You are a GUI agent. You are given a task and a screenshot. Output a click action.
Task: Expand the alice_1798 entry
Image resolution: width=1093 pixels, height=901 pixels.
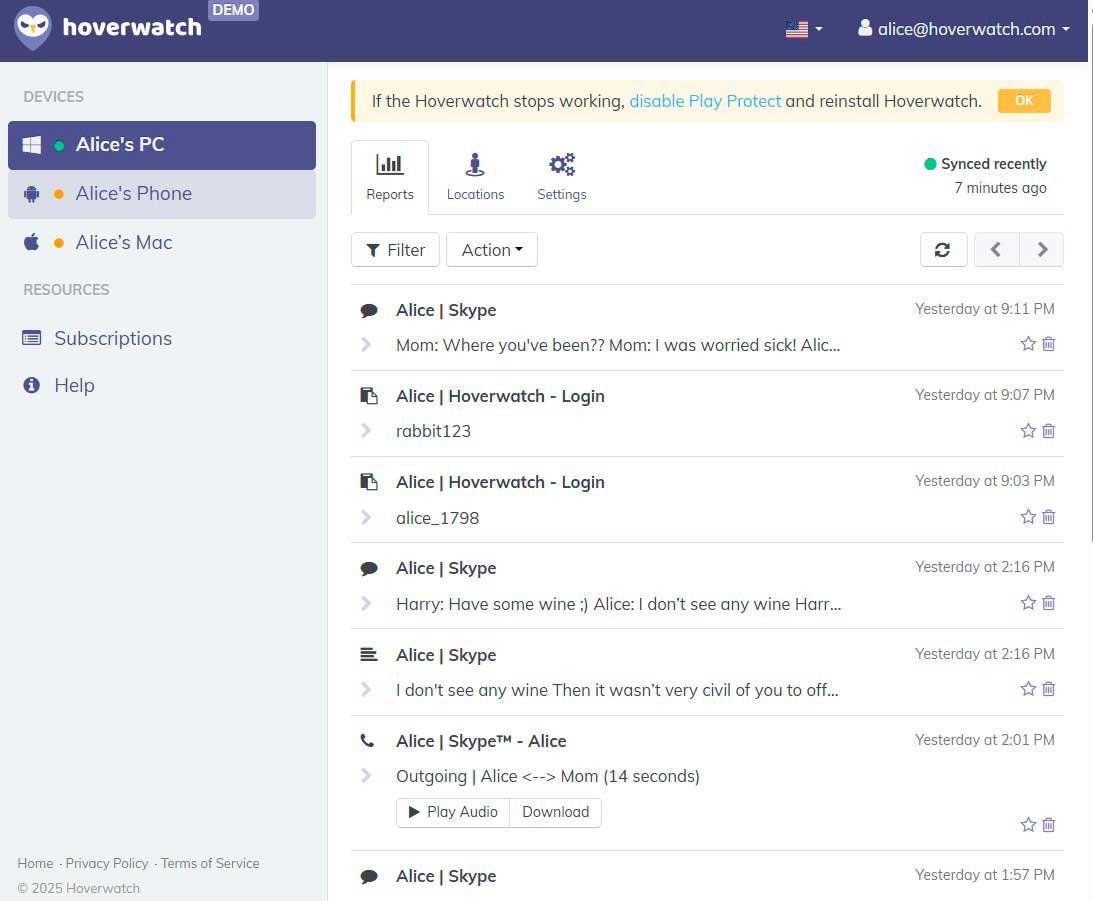pos(366,517)
